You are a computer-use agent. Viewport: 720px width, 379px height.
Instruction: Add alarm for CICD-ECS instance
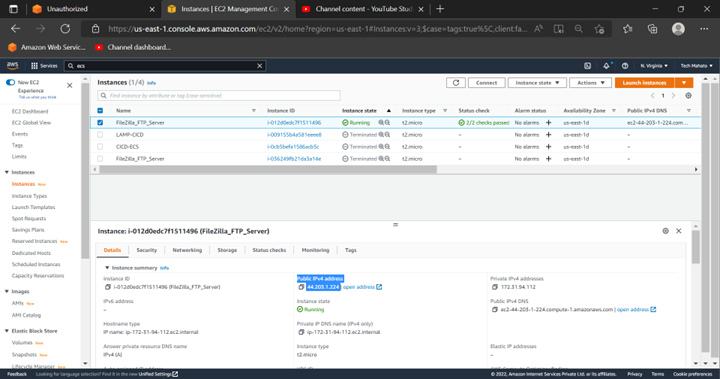click(548, 147)
